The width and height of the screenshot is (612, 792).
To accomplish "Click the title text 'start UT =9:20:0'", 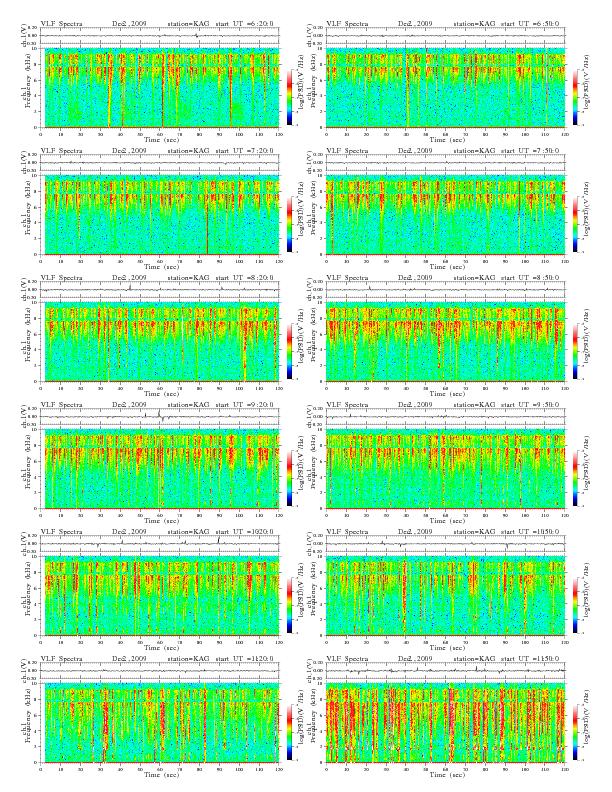I will tap(244, 405).
